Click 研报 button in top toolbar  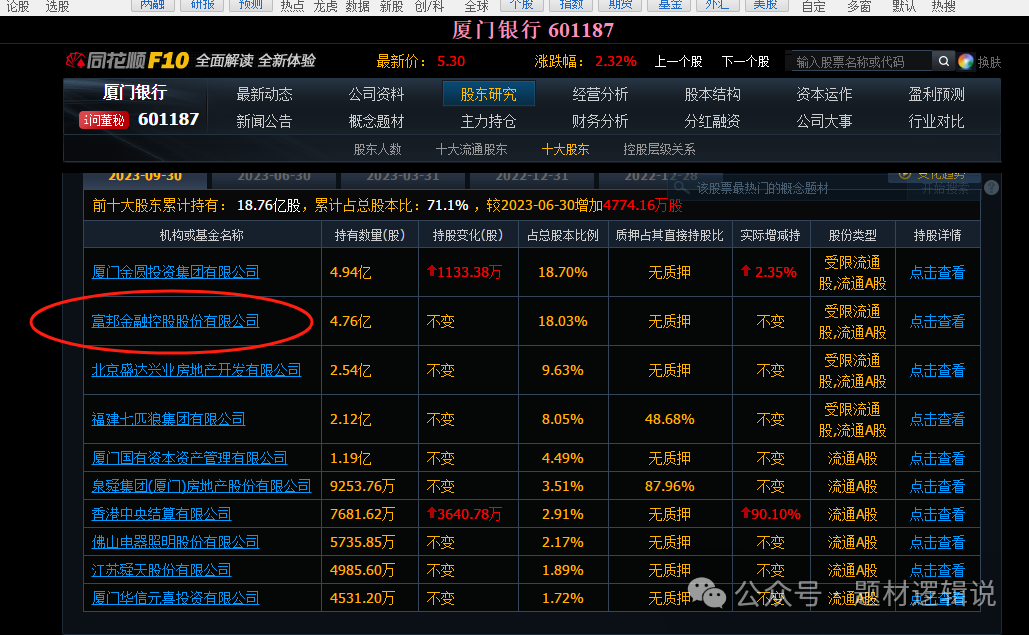tap(202, 5)
